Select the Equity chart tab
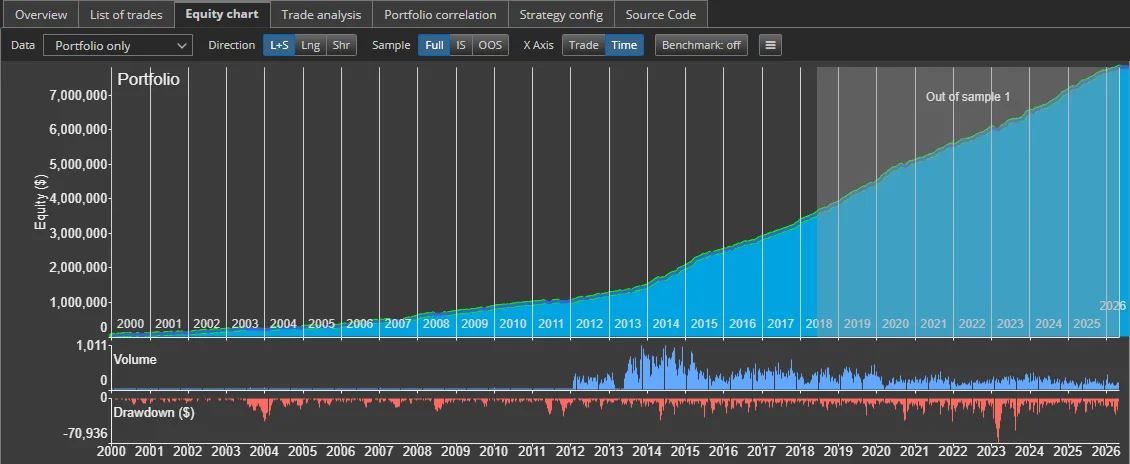The height and width of the screenshot is (464, 1130). point(222,14)
